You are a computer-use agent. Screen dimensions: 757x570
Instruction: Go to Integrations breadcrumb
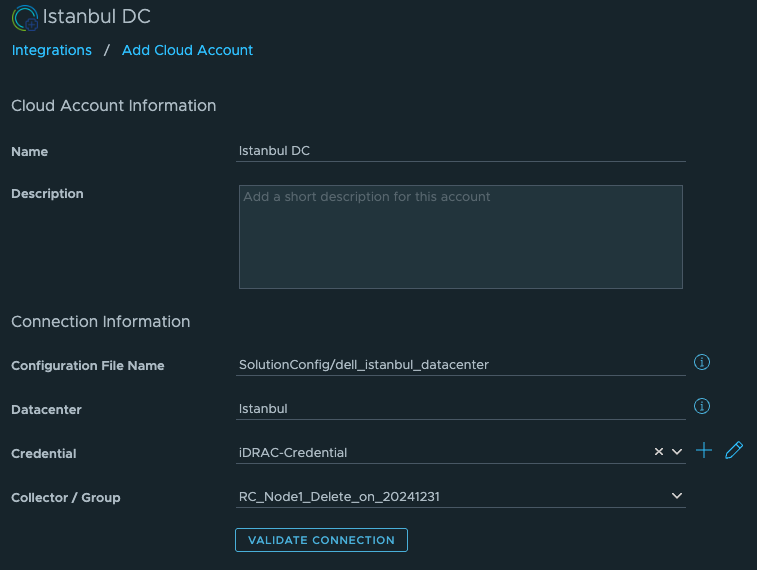pyautogui.click(x=52, y=50)
